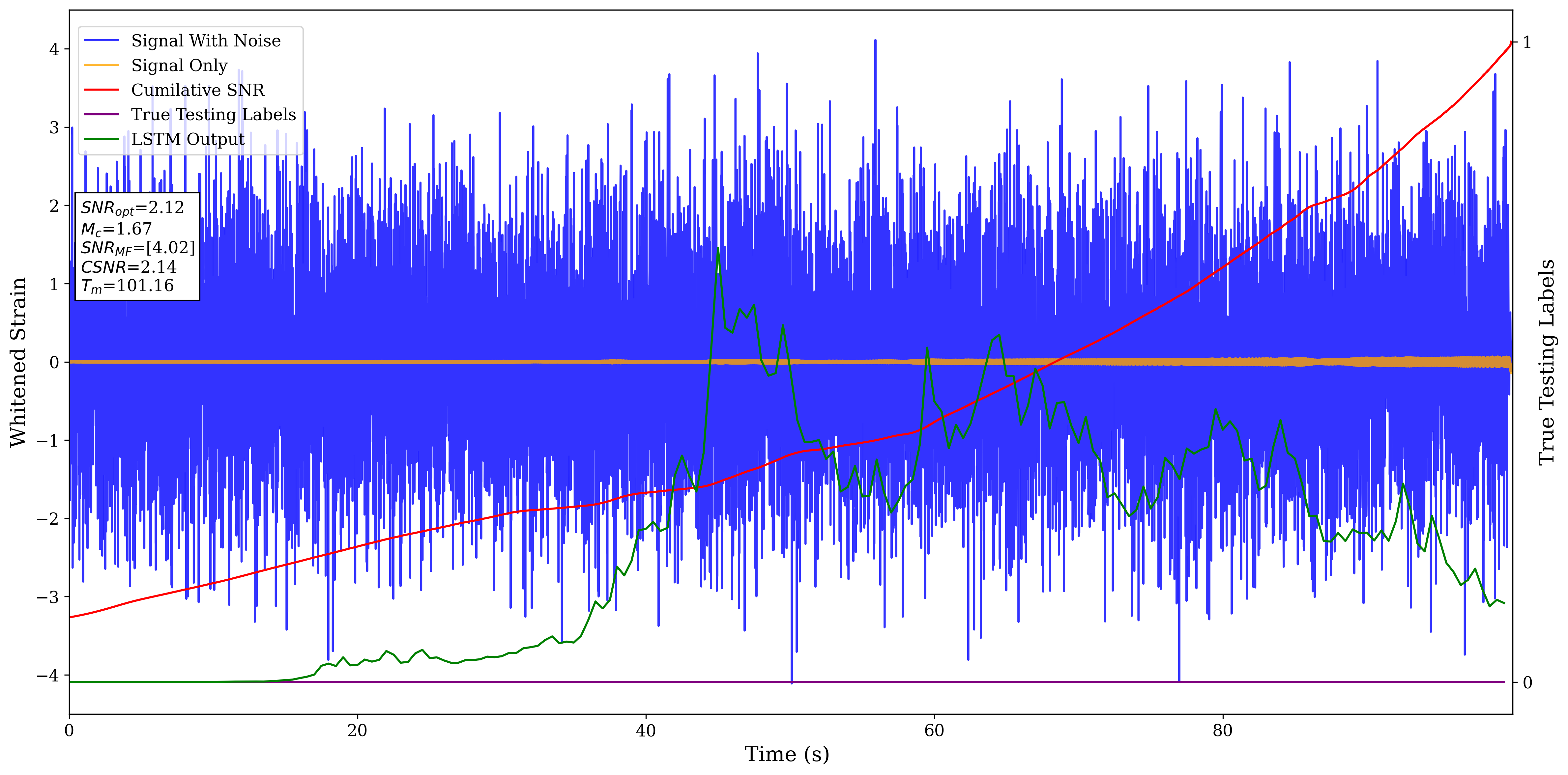Screen dimensions: 1568x775
Task: Click the green LSTM Output legend line
Action: pyautogui.click(x=101, y=139)
